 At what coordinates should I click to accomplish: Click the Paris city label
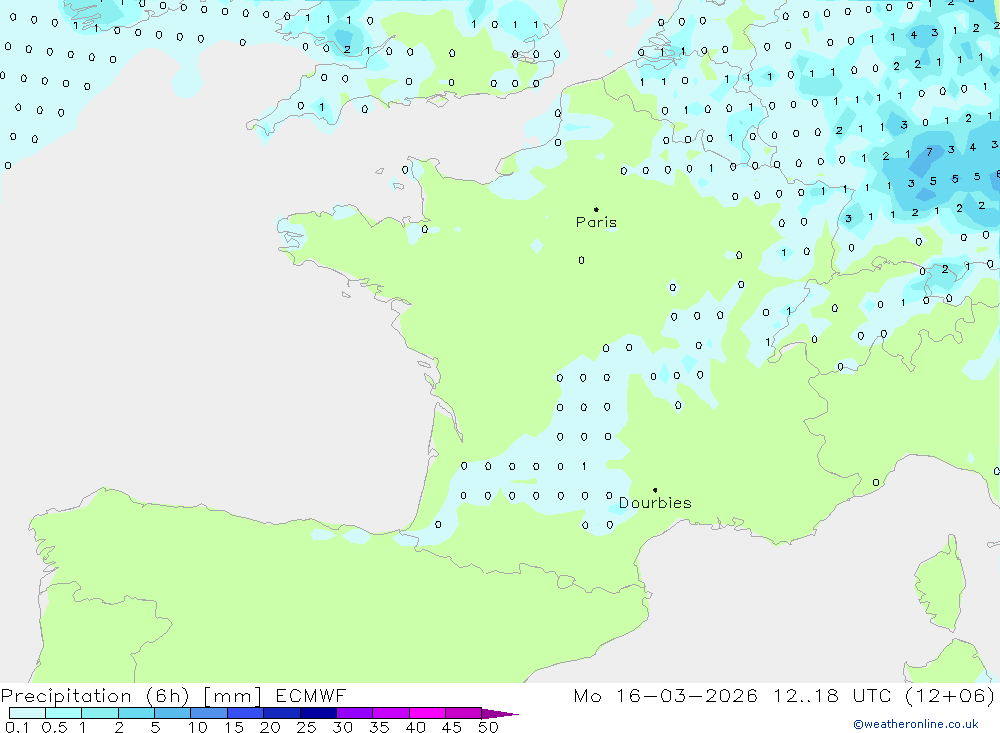[x=596, y=222]
